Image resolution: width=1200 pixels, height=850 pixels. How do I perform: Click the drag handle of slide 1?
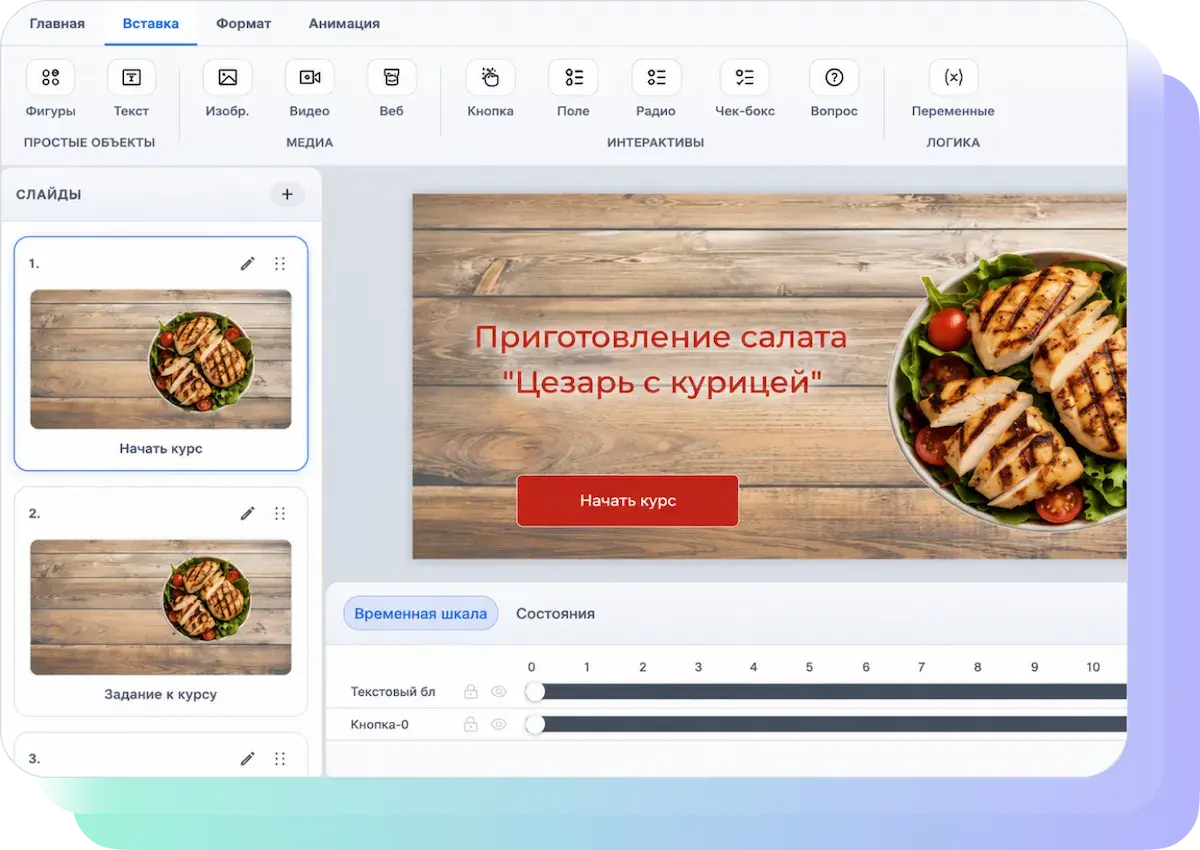(x=280, y=263)
